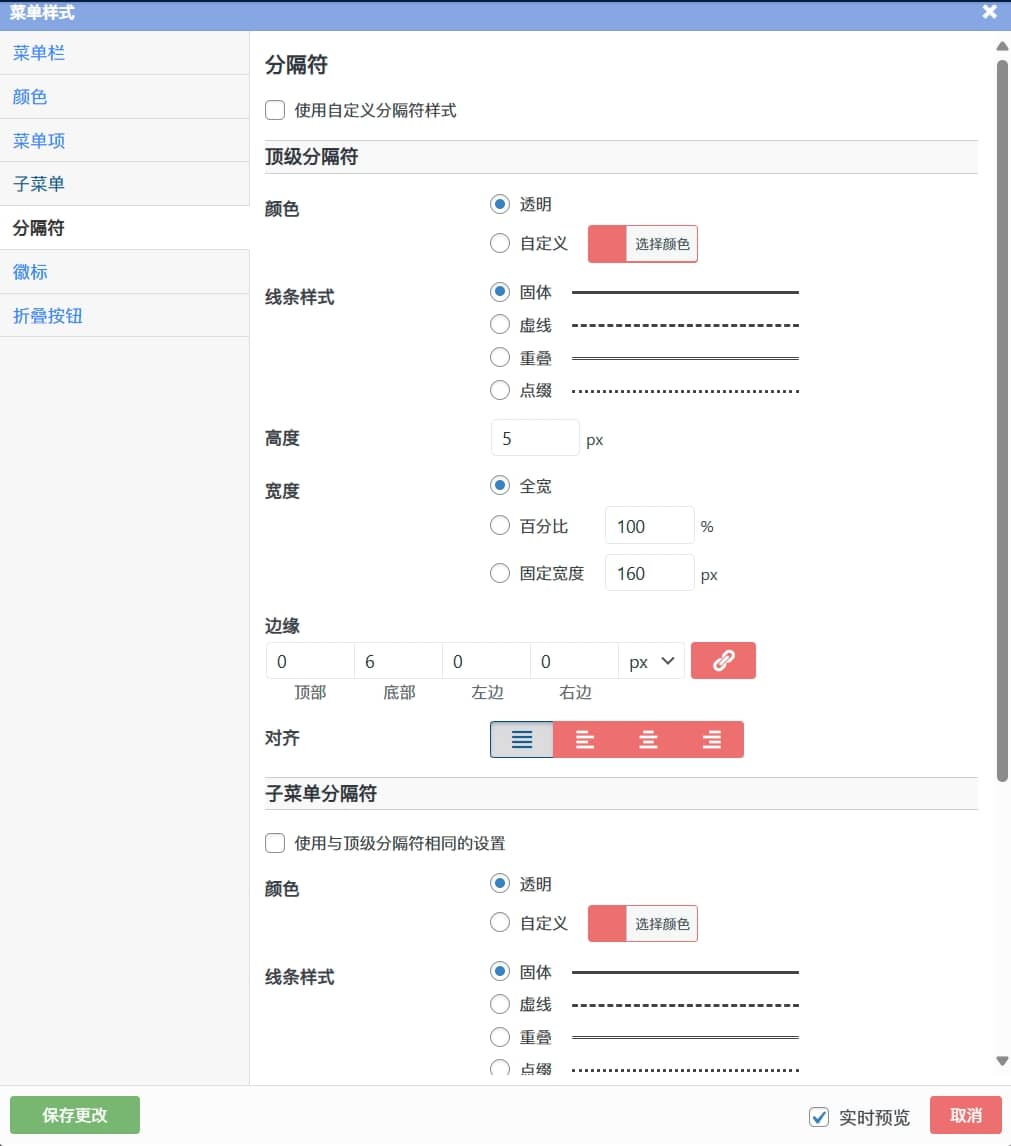
Task: Click the 保存更改 button
Action: point(75,1115)
